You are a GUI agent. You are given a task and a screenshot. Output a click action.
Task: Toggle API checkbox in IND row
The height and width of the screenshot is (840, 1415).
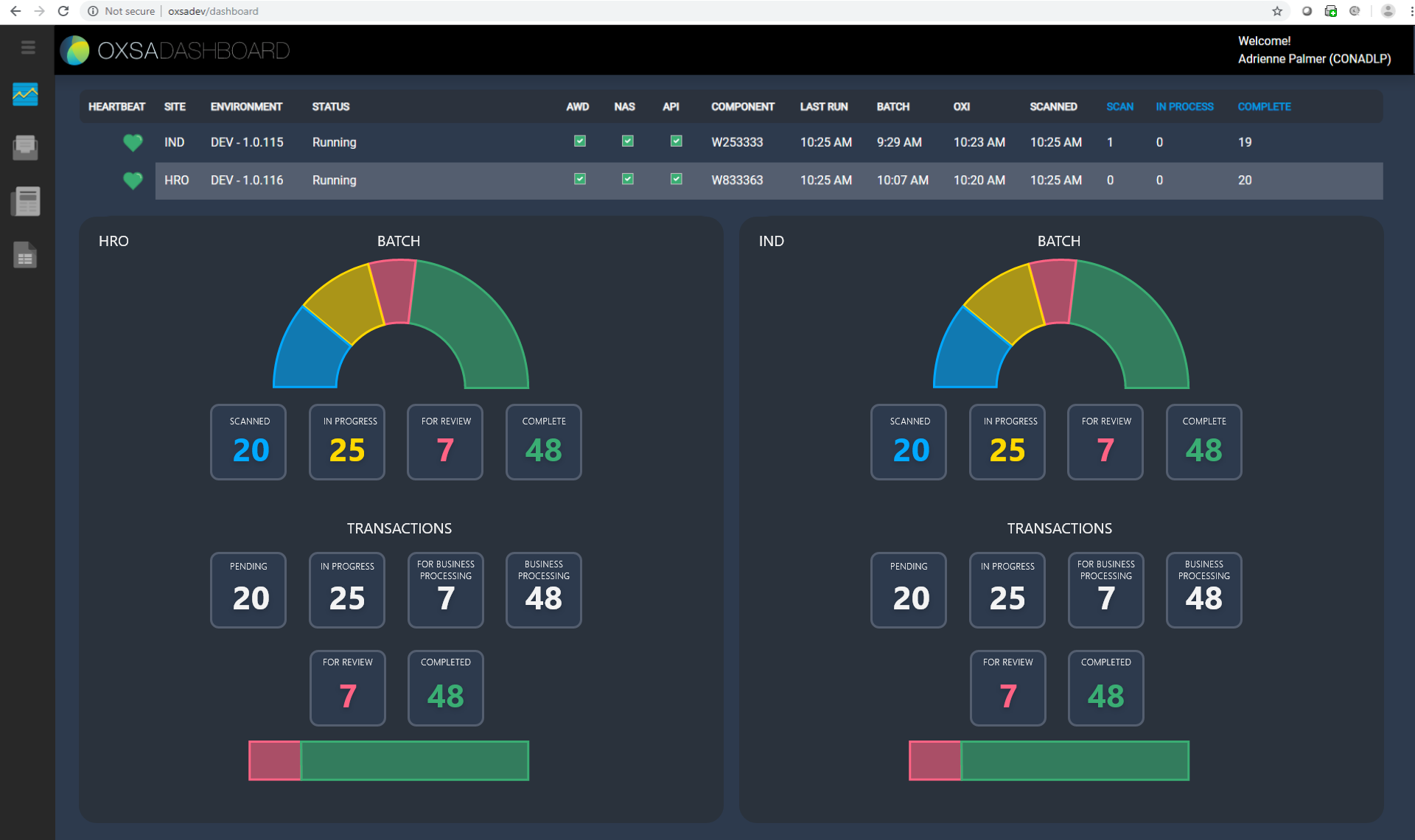(676, 141)
